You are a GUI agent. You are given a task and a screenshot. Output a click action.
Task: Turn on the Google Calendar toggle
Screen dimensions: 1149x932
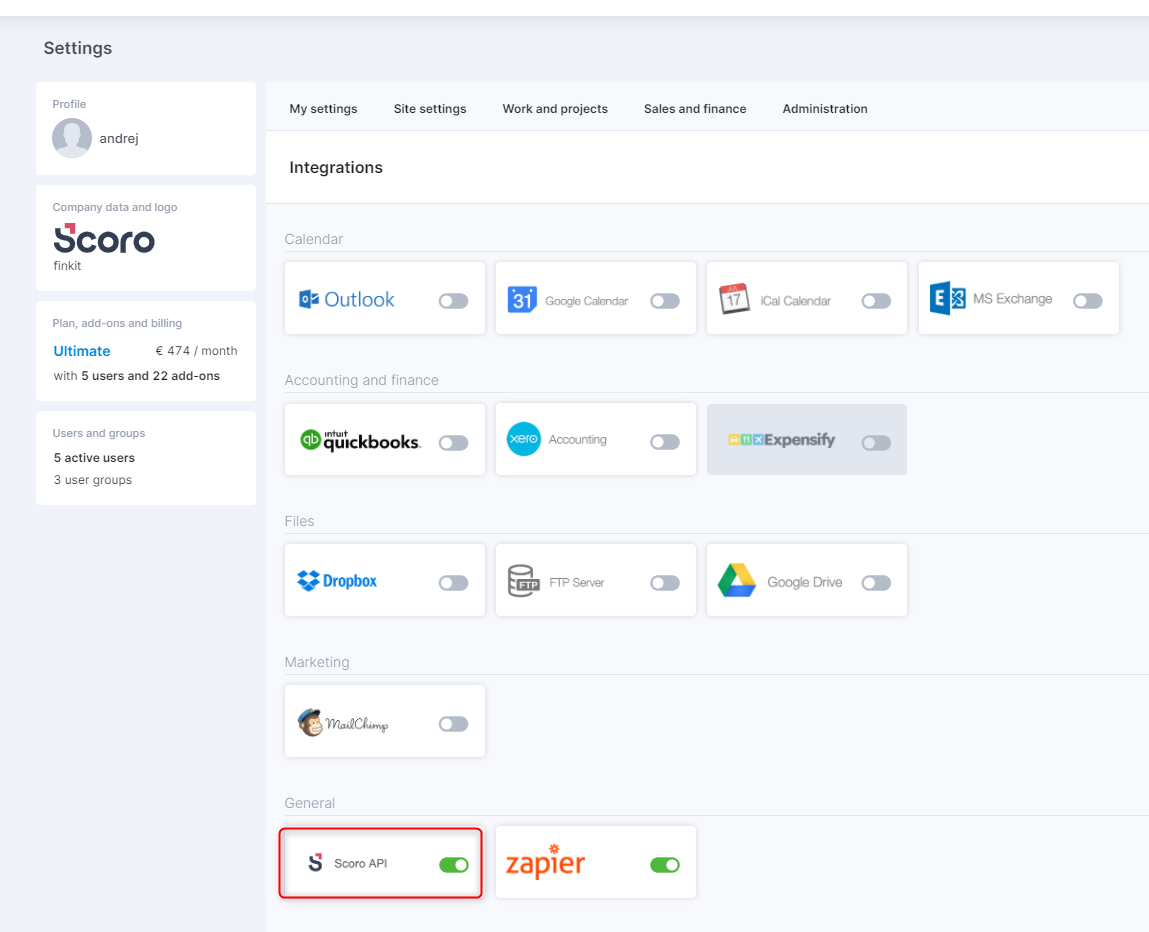(665, 301)
